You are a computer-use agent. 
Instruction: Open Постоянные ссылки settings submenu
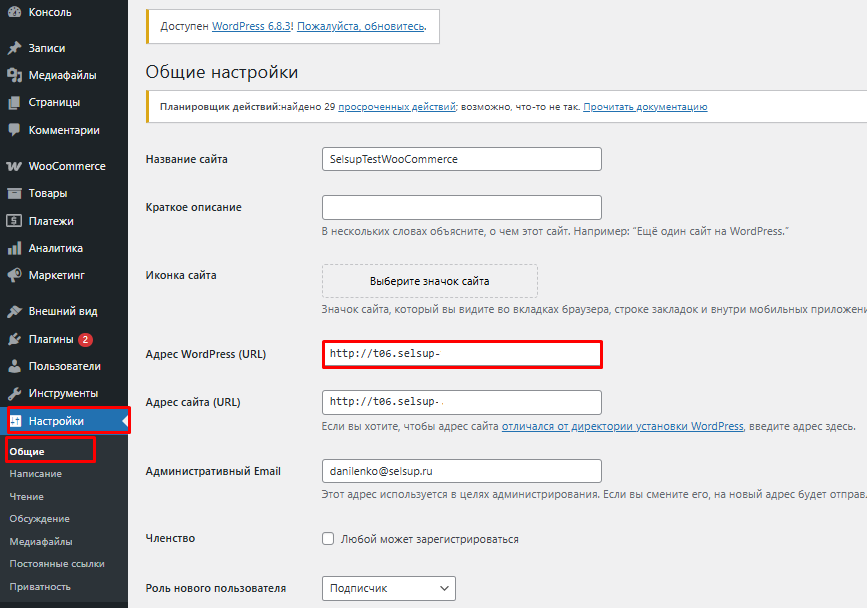(57, 564)
